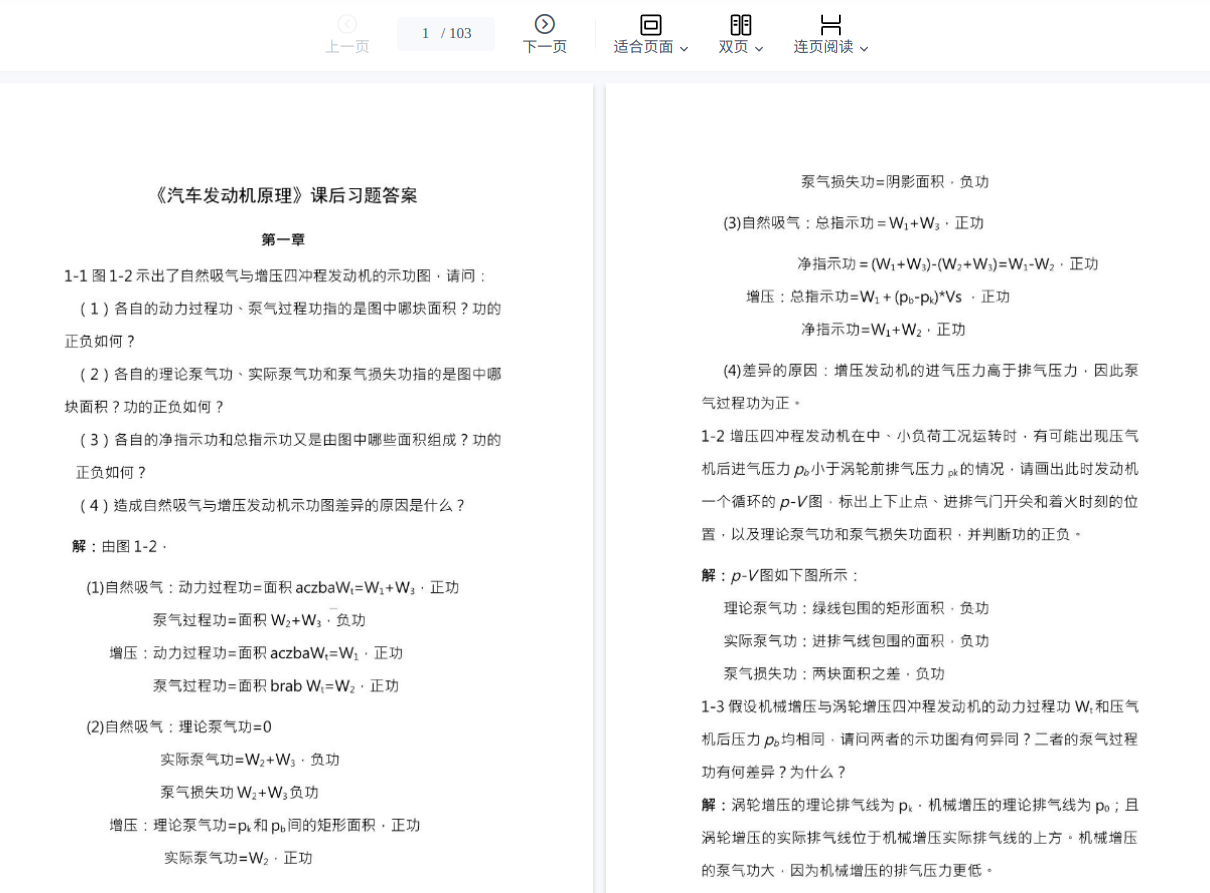Expand the 适合页面 dropdown arrow
The width and height of the screenshot is (1210, 893).
[684, 48]
